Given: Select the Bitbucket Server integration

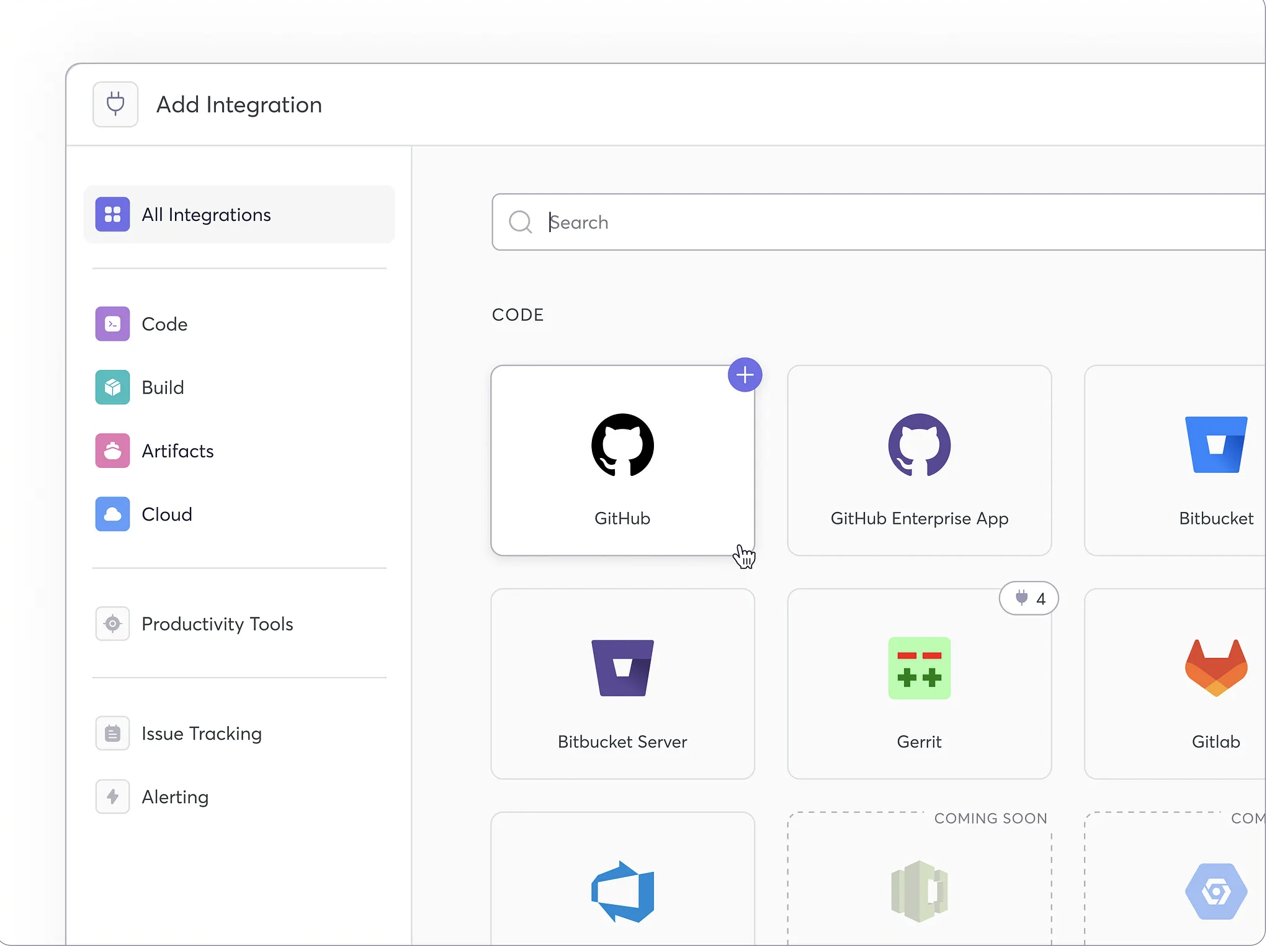Looking at the screenshot, I should [x=622, y=683].
